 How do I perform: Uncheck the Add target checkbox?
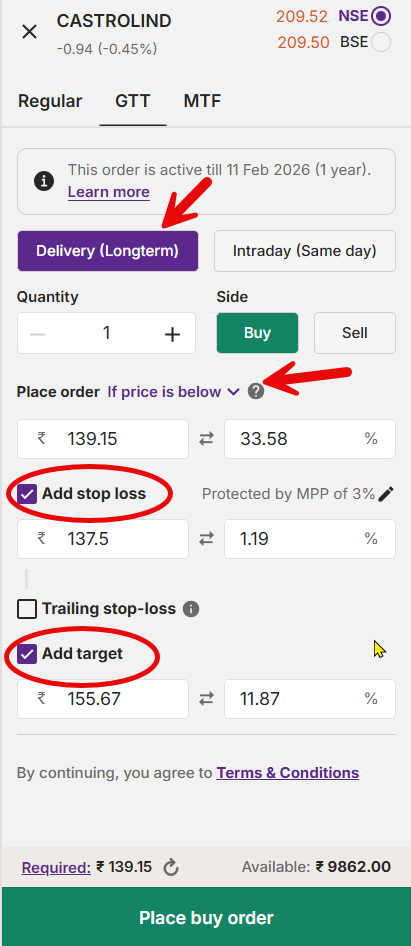27,654
